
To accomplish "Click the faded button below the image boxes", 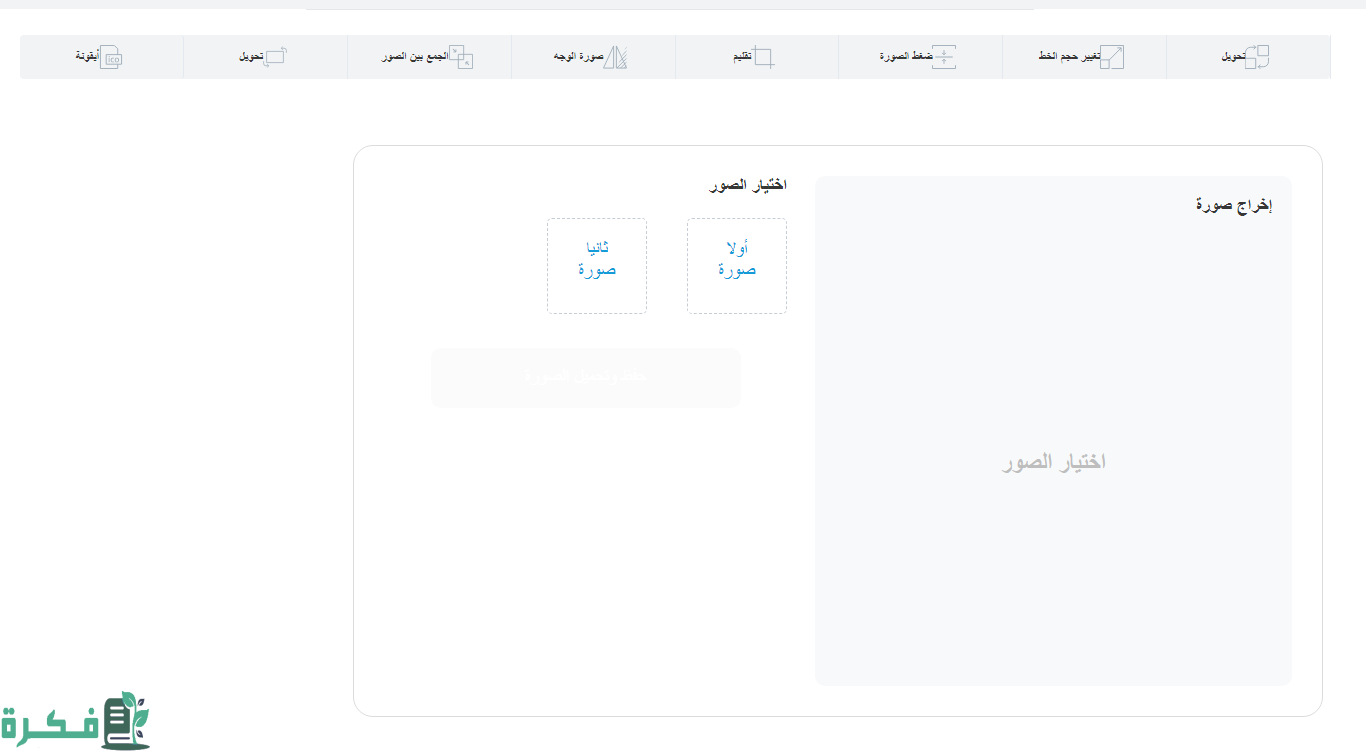I will tap(586, 377).
